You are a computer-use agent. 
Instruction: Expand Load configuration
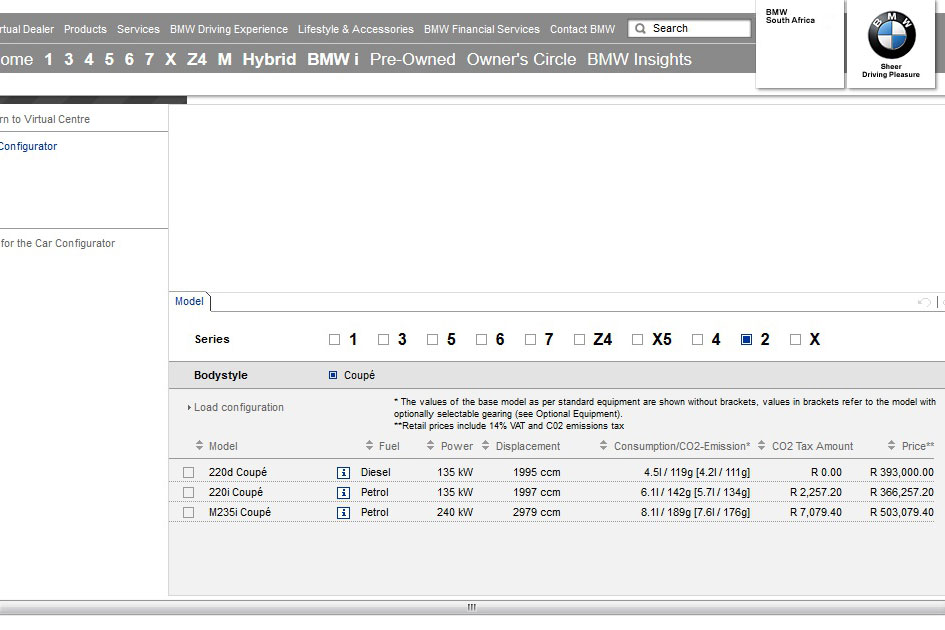(x=238, y=407)
